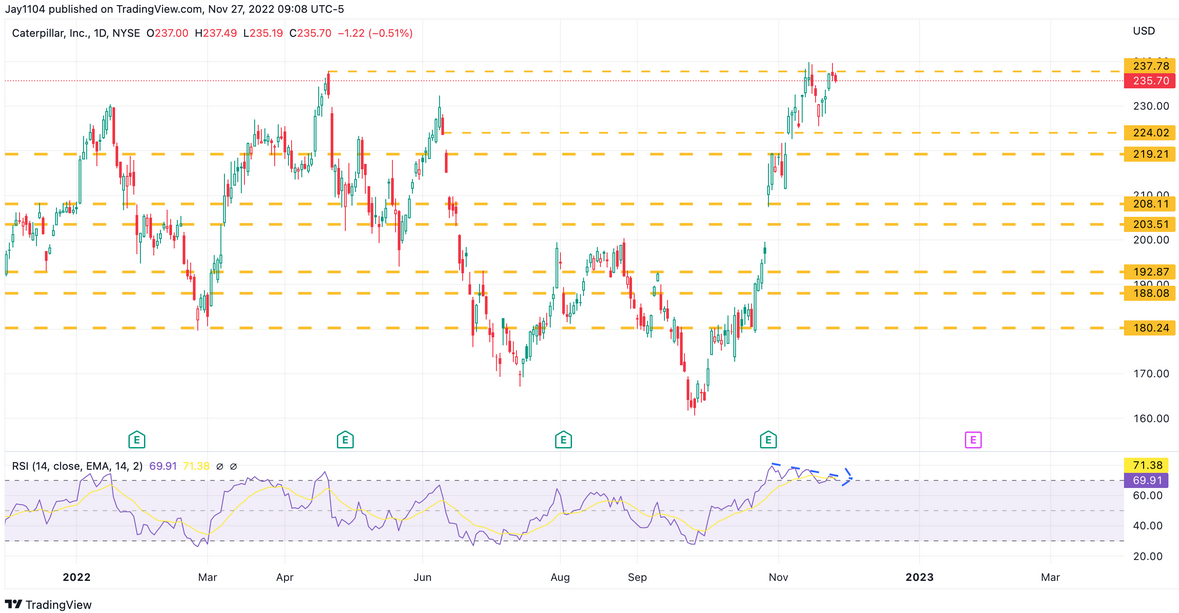Click the 60.00 RSI axis tick
Image resolution: width=1179 pixels, height=613 pixels.
click(1150, 496)
